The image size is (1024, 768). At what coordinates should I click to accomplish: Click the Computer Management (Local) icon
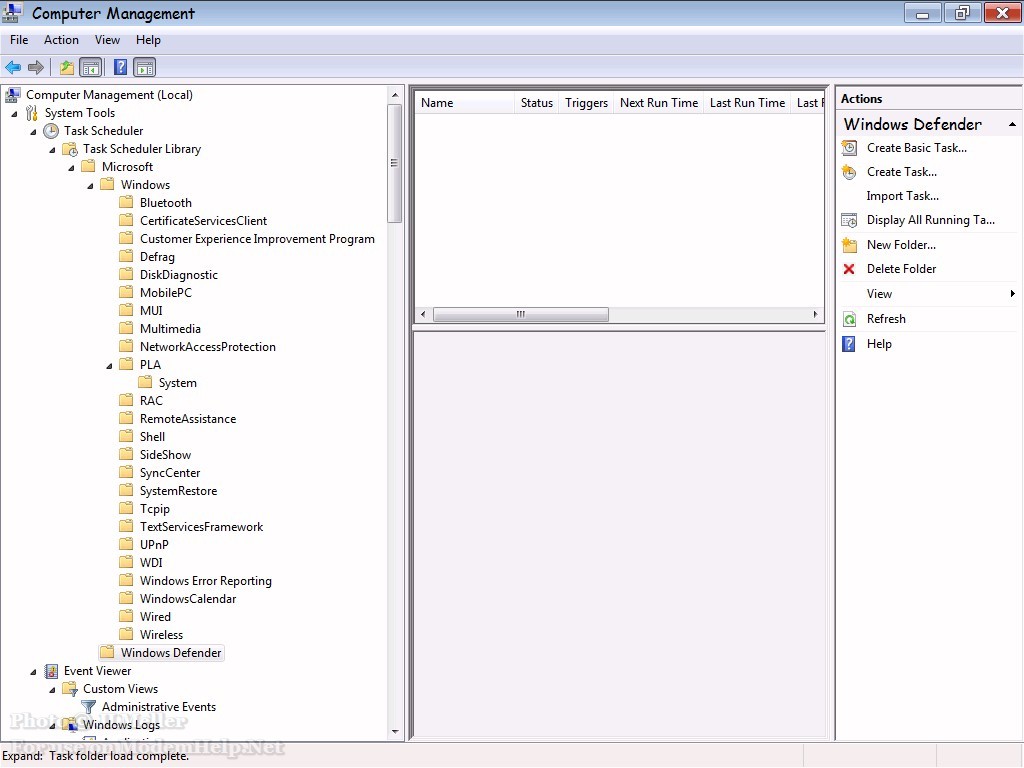12,95
